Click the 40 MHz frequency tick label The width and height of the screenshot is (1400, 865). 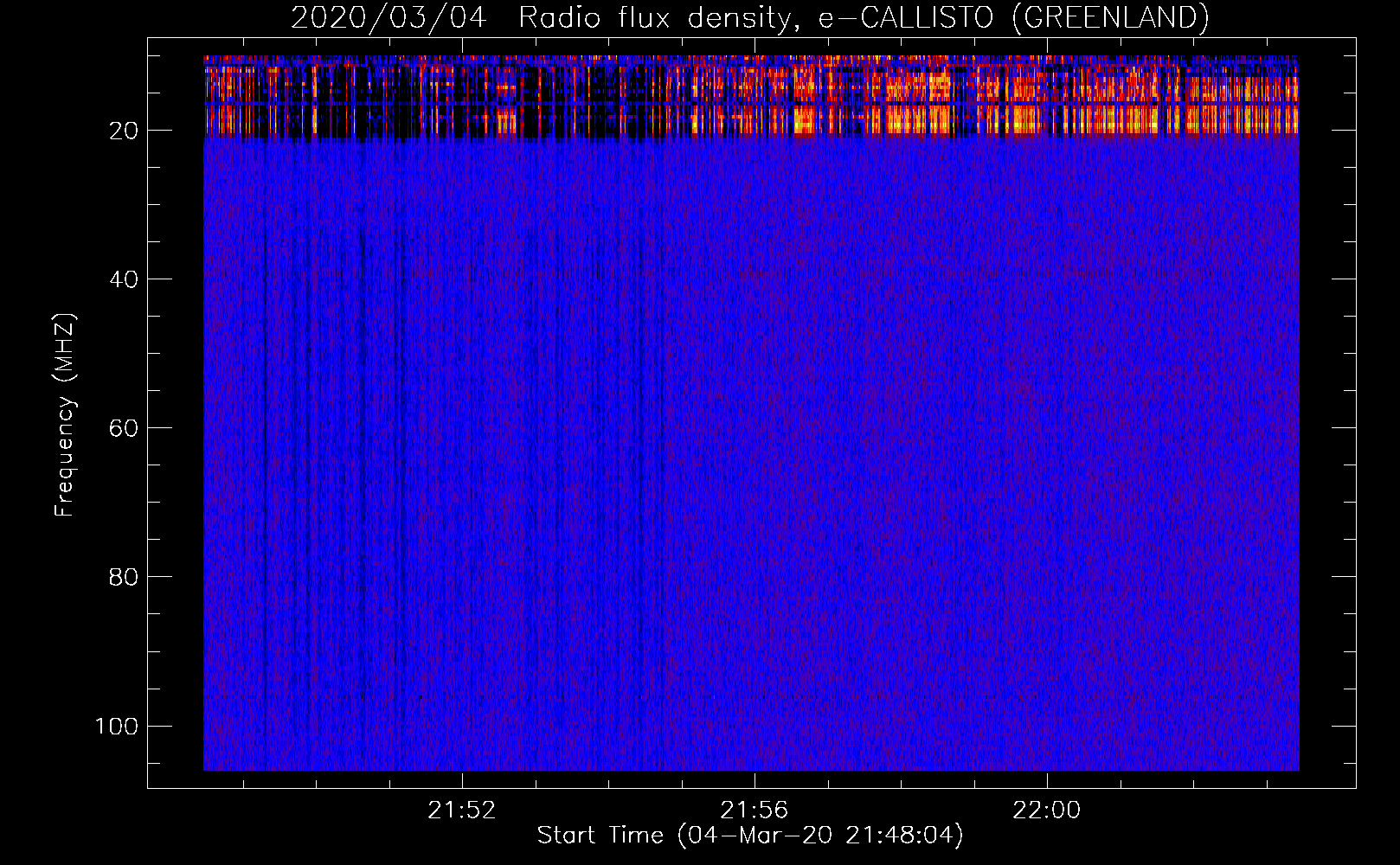coord(123,279)
